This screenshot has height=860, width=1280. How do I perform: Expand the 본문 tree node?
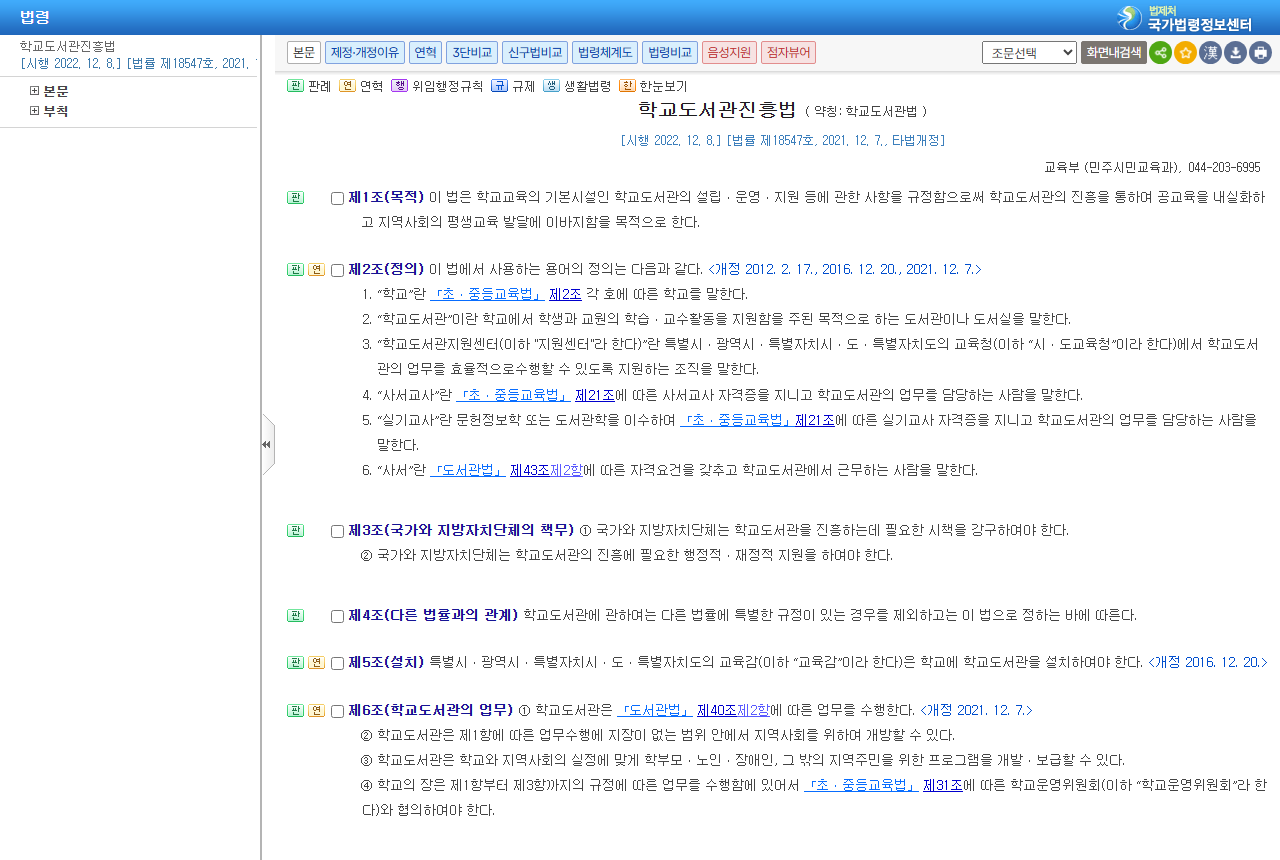click(x=35, y=91)
